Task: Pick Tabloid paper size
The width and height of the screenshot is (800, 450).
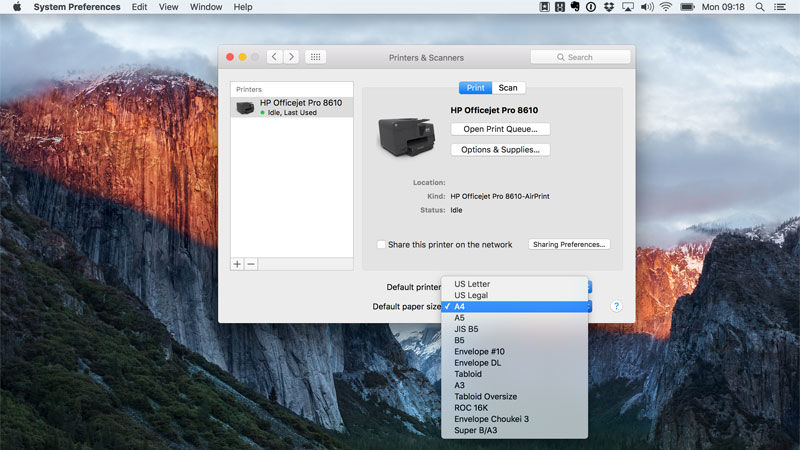Action: (x=514, y=373)
